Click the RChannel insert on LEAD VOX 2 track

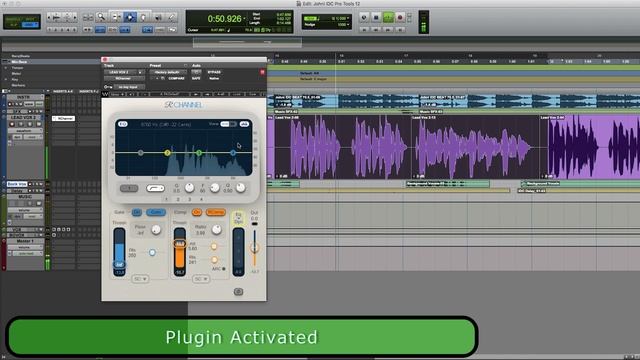(x=64, y=118)
